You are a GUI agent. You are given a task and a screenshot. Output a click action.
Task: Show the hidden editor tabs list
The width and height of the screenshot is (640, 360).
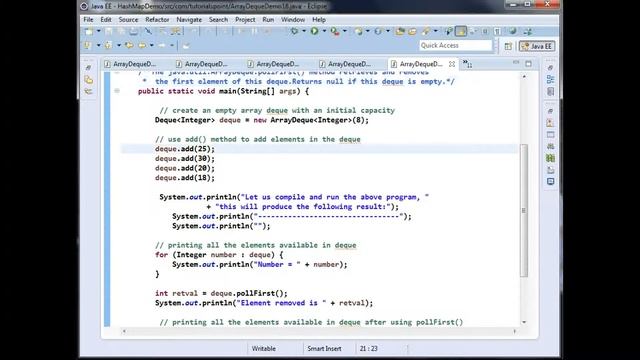467,64
